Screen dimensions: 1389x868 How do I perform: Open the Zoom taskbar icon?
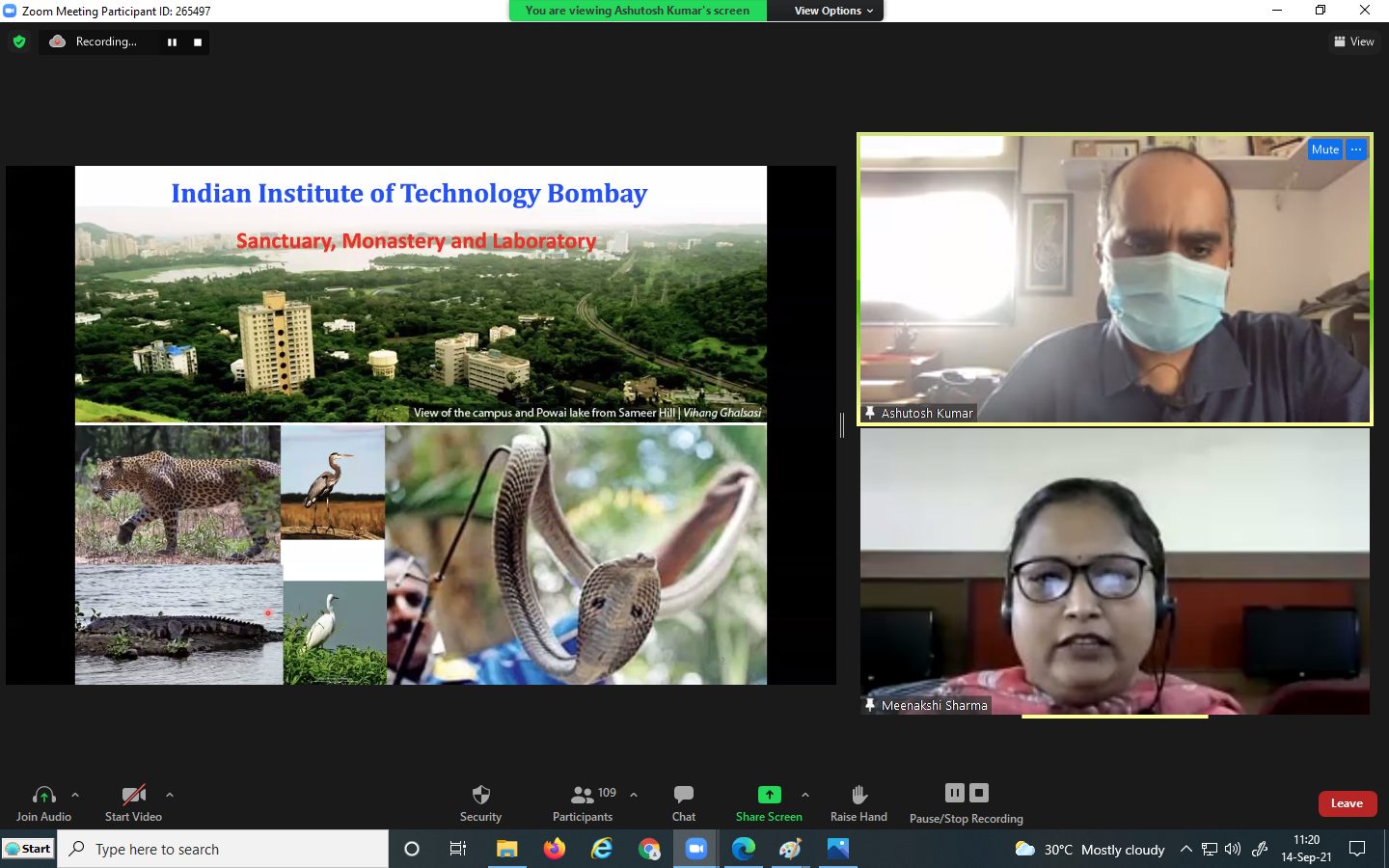coord(696,849)
